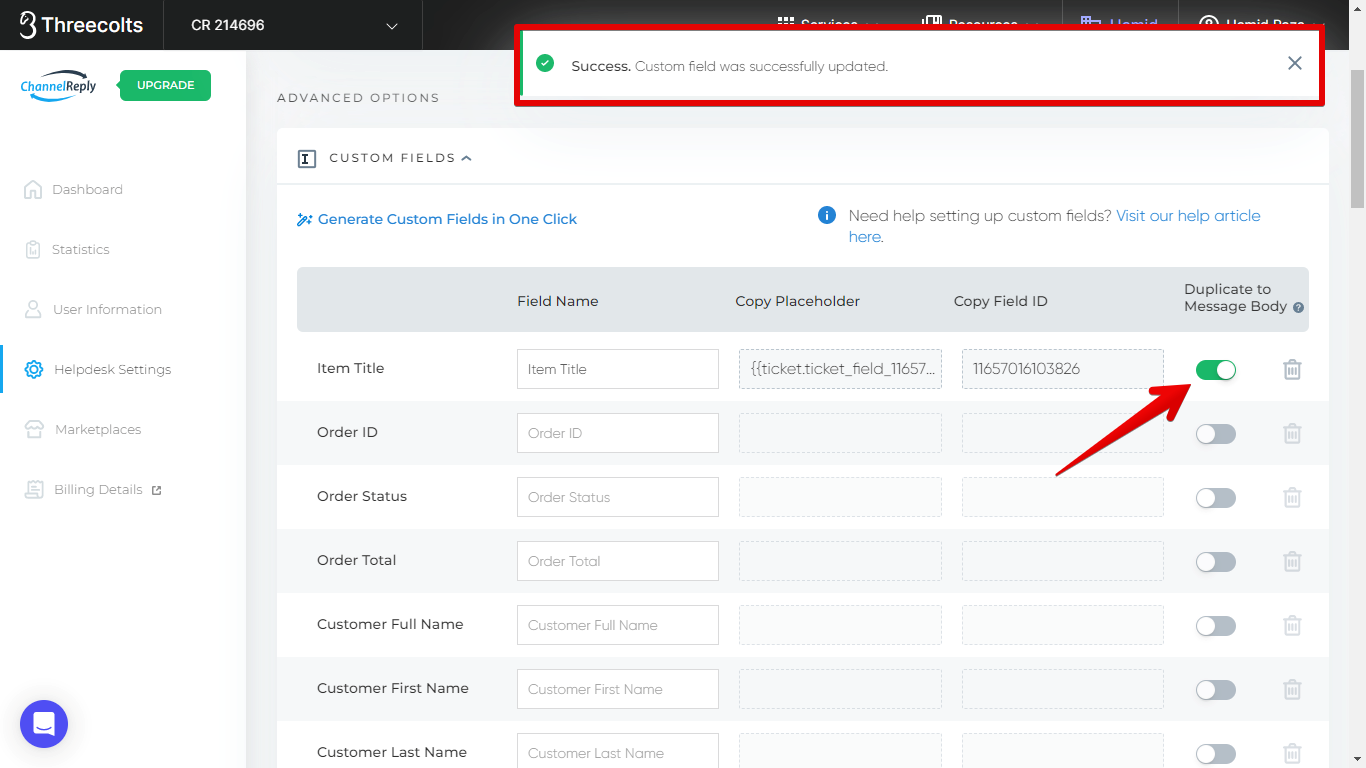
Task: Click trash icon for Order Total row
Action: pyautogui.click(x=1292, y=561)
